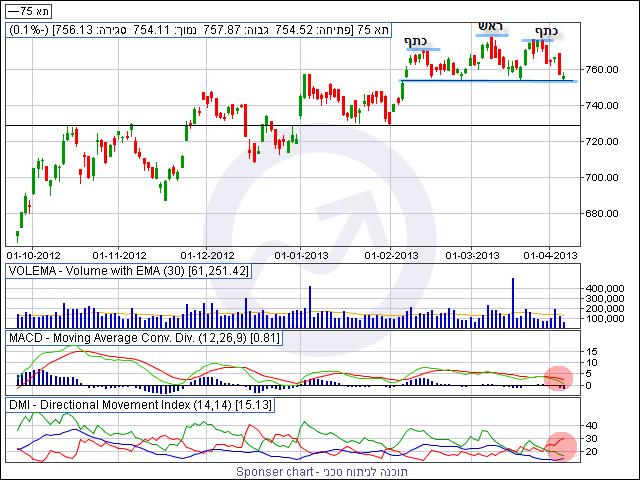Viewport: 640px width, 480px height.
Task: Click the DMI axis value 40
Action: pos(591,426)
